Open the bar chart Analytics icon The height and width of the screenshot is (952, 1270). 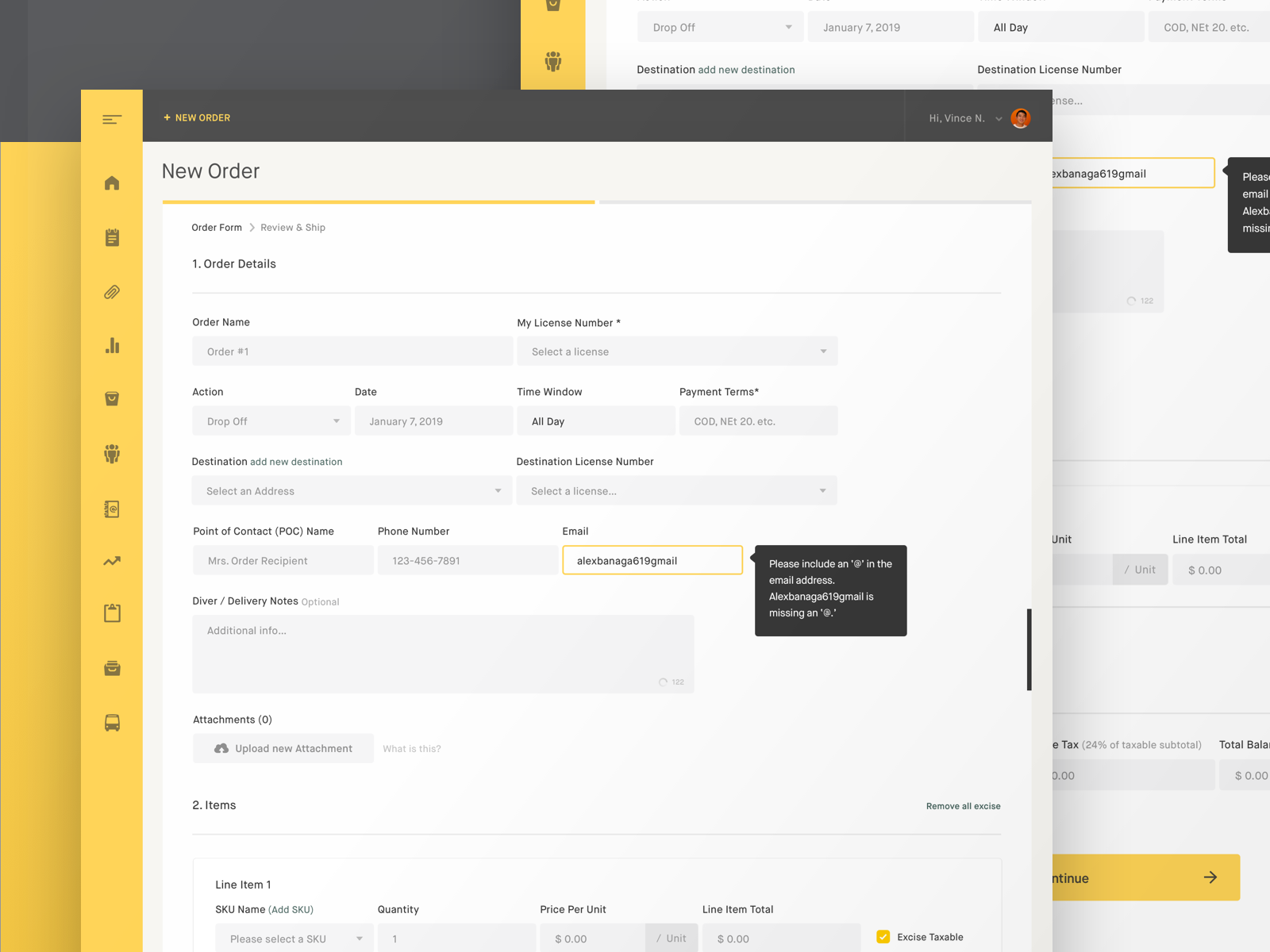click(111, 345)
